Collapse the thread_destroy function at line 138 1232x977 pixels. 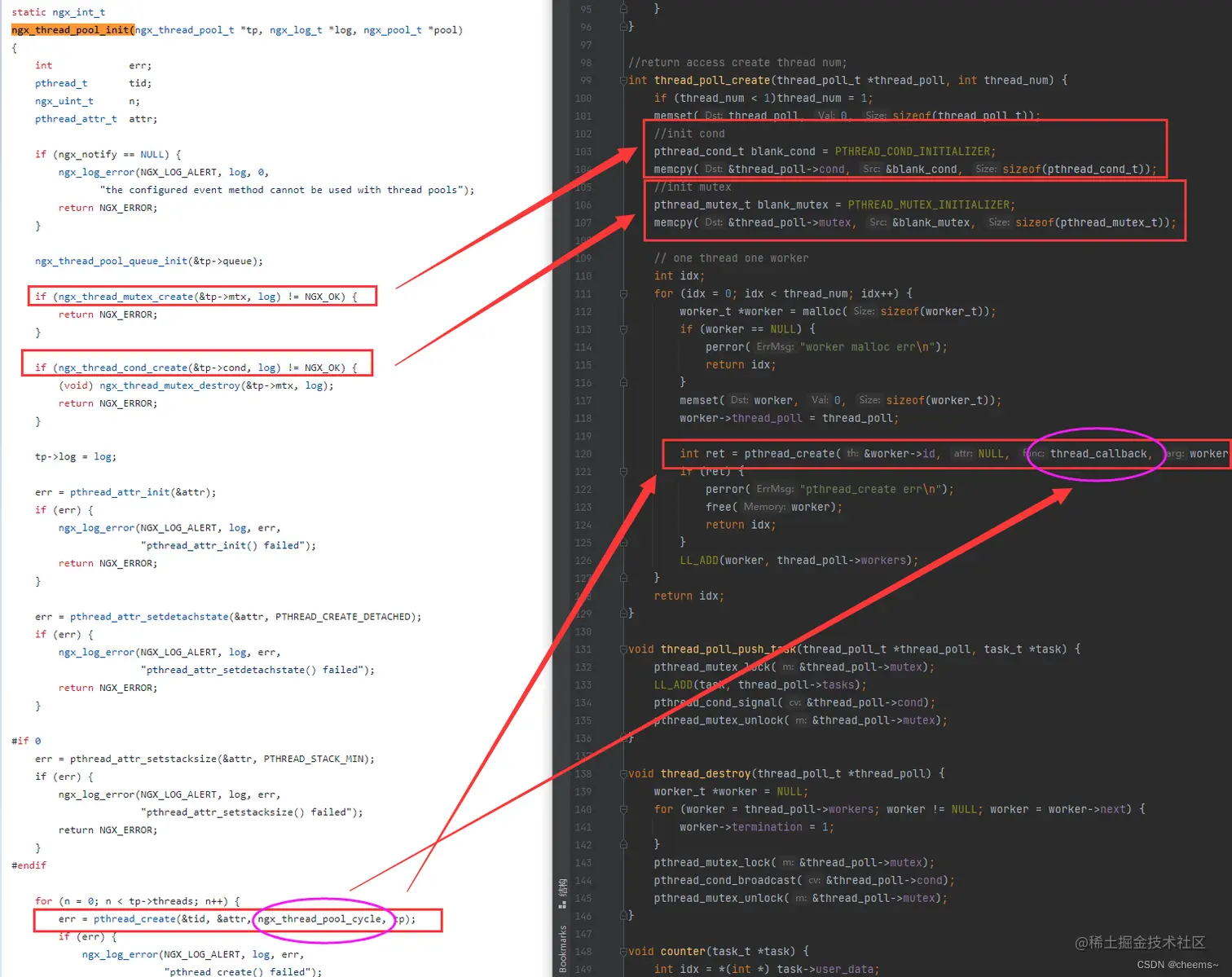pos(623,773)
